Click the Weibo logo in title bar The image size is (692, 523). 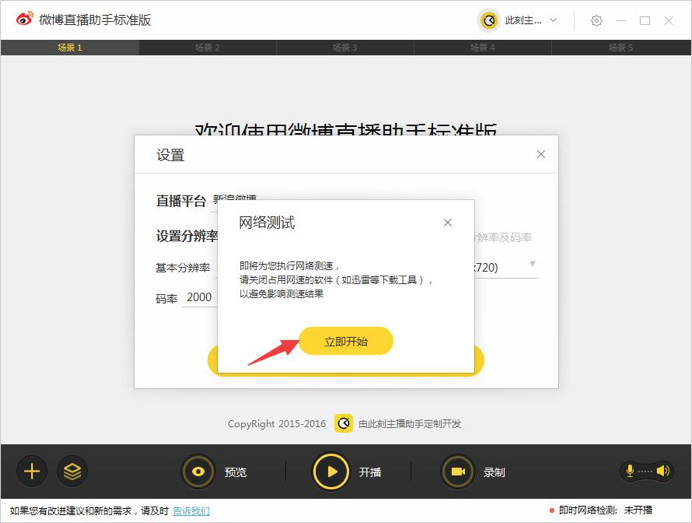point(19,20)
